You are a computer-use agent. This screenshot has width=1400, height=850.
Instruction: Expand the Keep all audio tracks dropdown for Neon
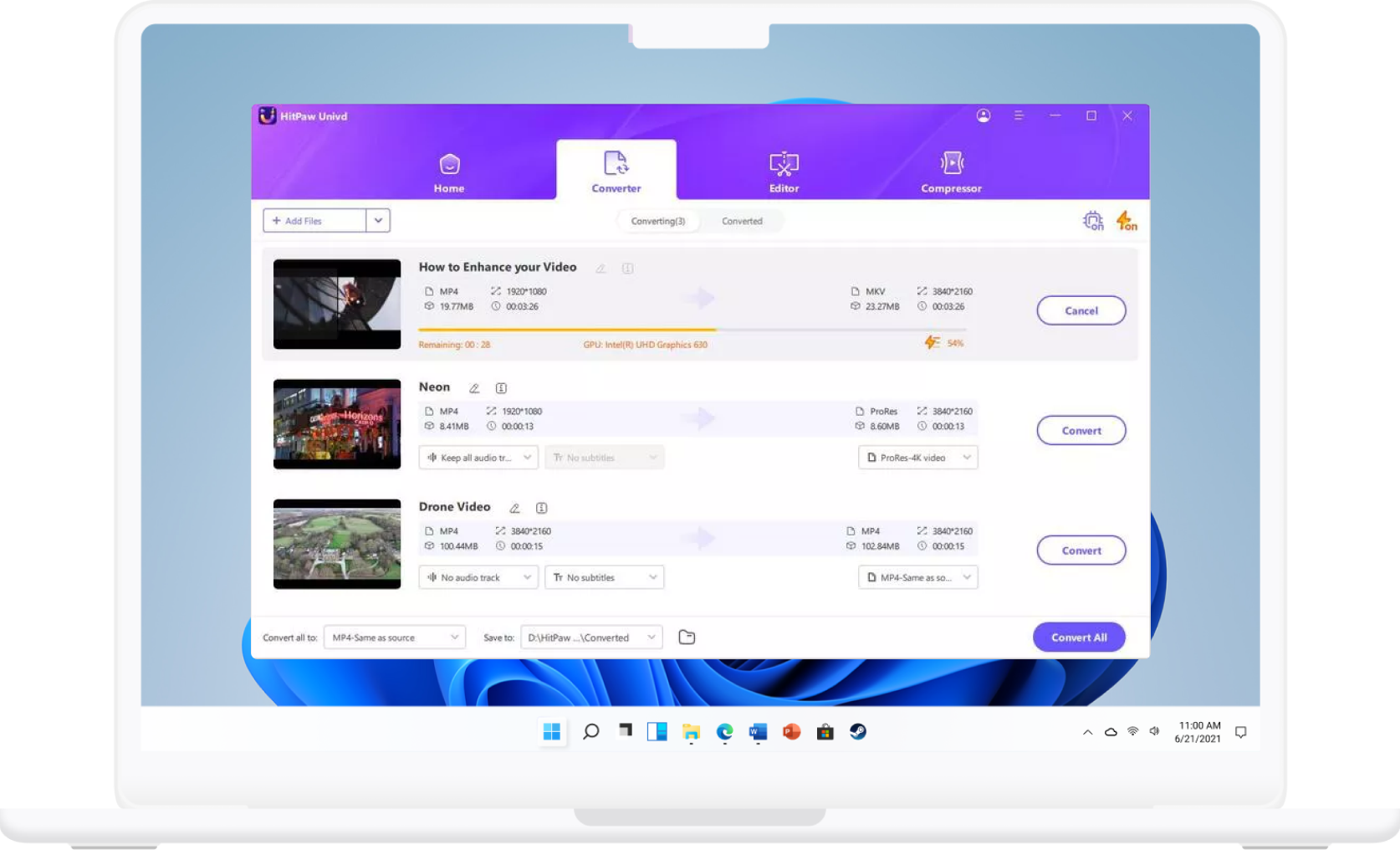click(478, 458)
